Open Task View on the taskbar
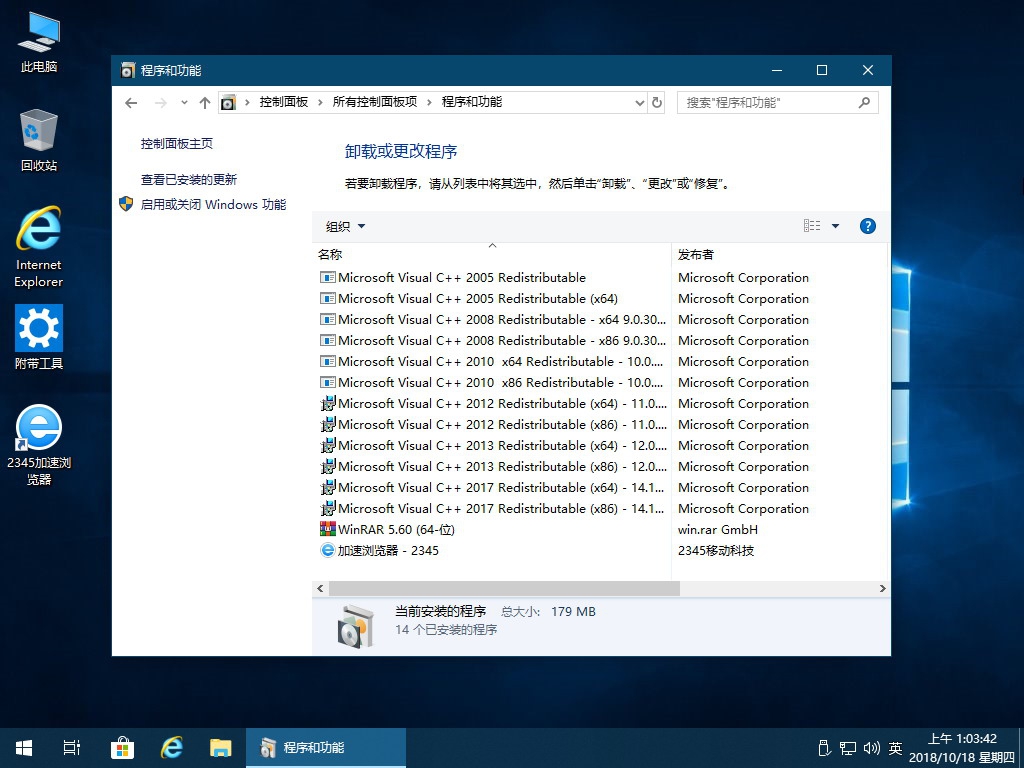The width and height of the screenshot is (1024, 768). click(72, 748)
